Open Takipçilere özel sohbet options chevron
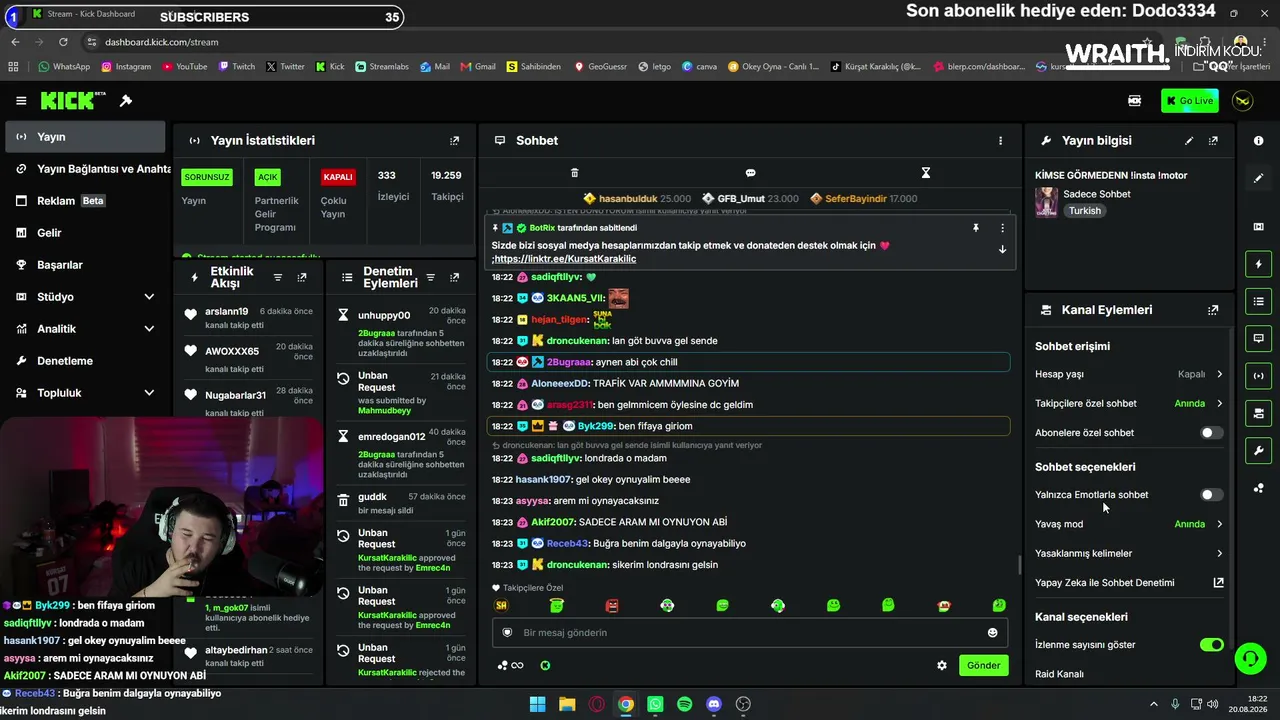Viewport: 1280px width, 720px height. coord(1219,404)
